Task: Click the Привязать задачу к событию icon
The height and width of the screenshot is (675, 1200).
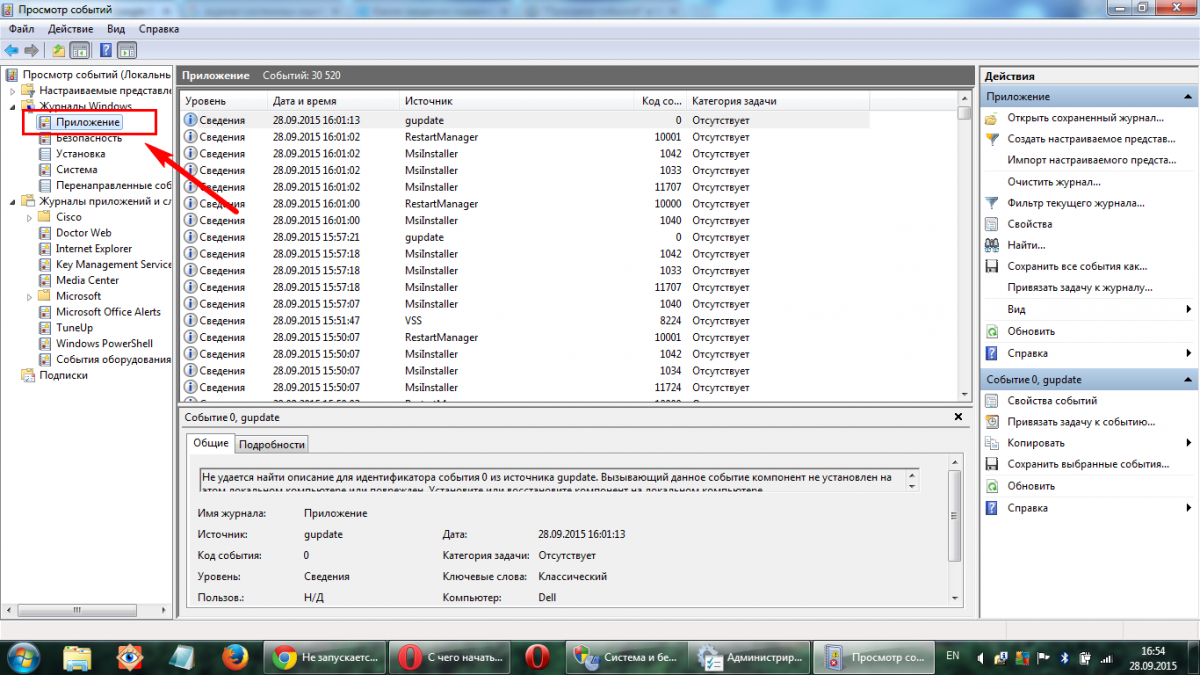Action: pyautogui.click(x=992, y=422)
